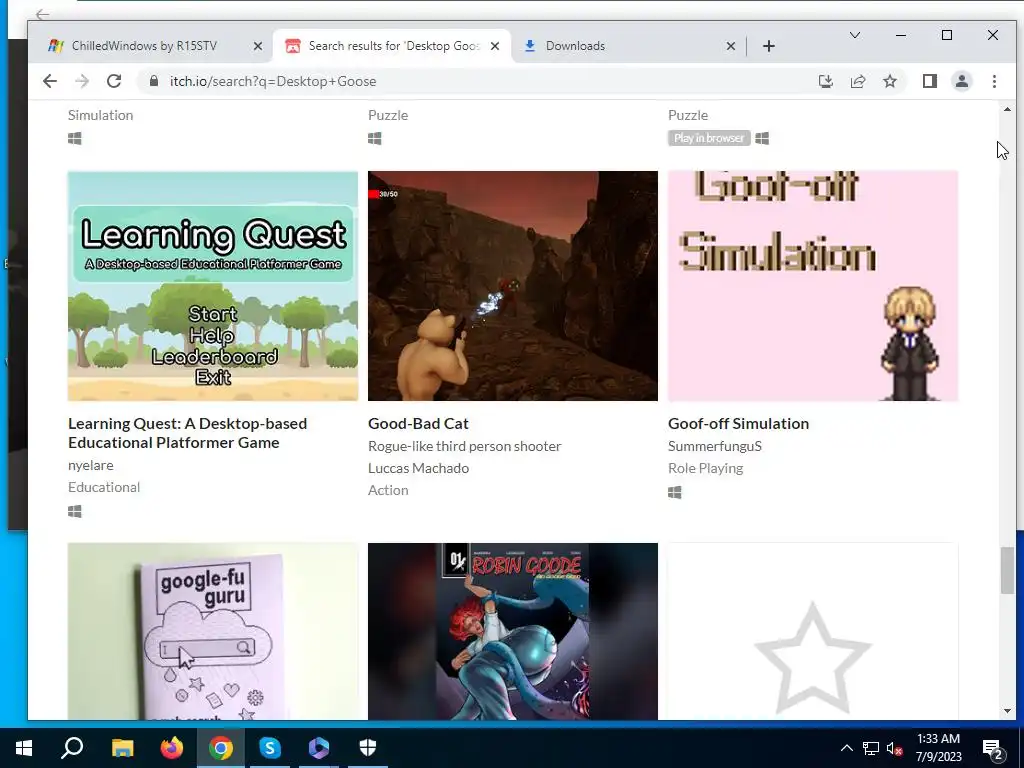Screen dimensions: 1024x768
Task: Click the page scroll-up arrow
Action: pyautogui.click(x=1006, y=109)
